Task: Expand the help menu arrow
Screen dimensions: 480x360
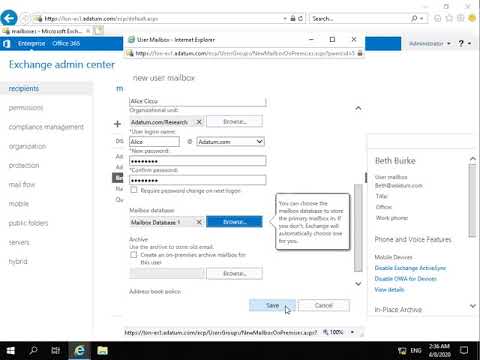Action: 469,44
